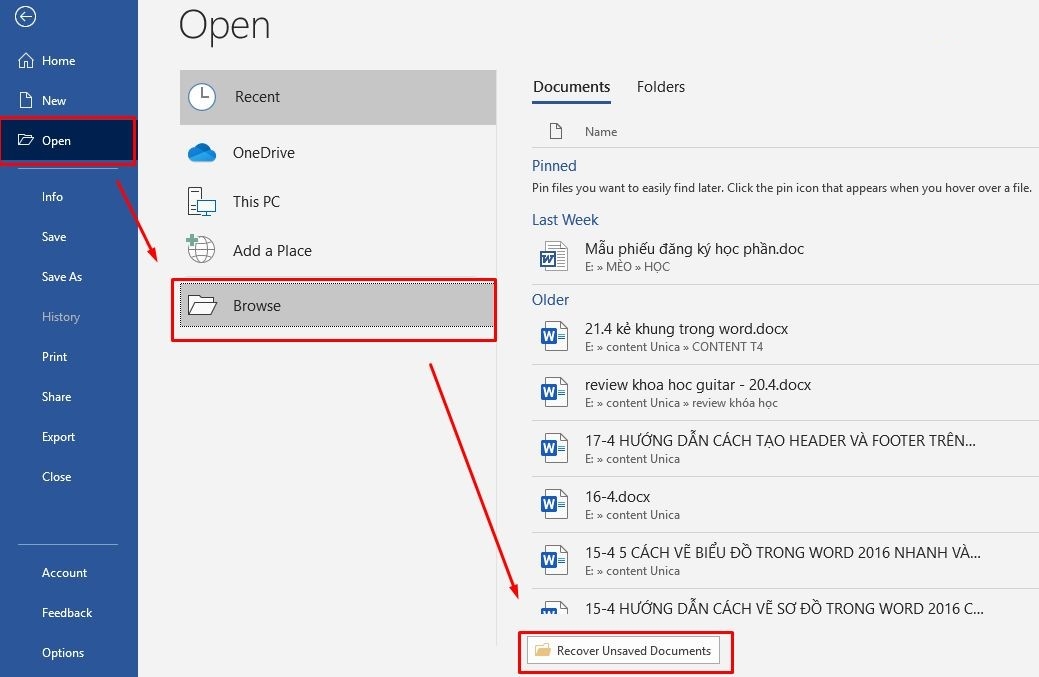Screen dimensions: 1039x677
Task: Open Feedback in the sidebar
Action: click(69, 613)
